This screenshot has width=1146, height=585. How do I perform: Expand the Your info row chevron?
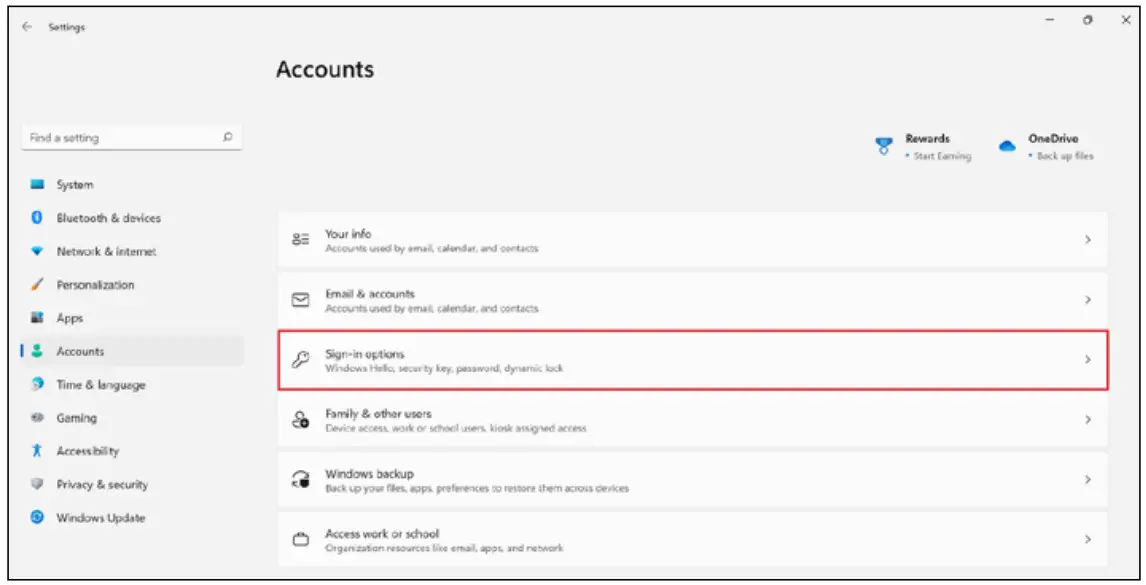click(x=1088, y=240)
